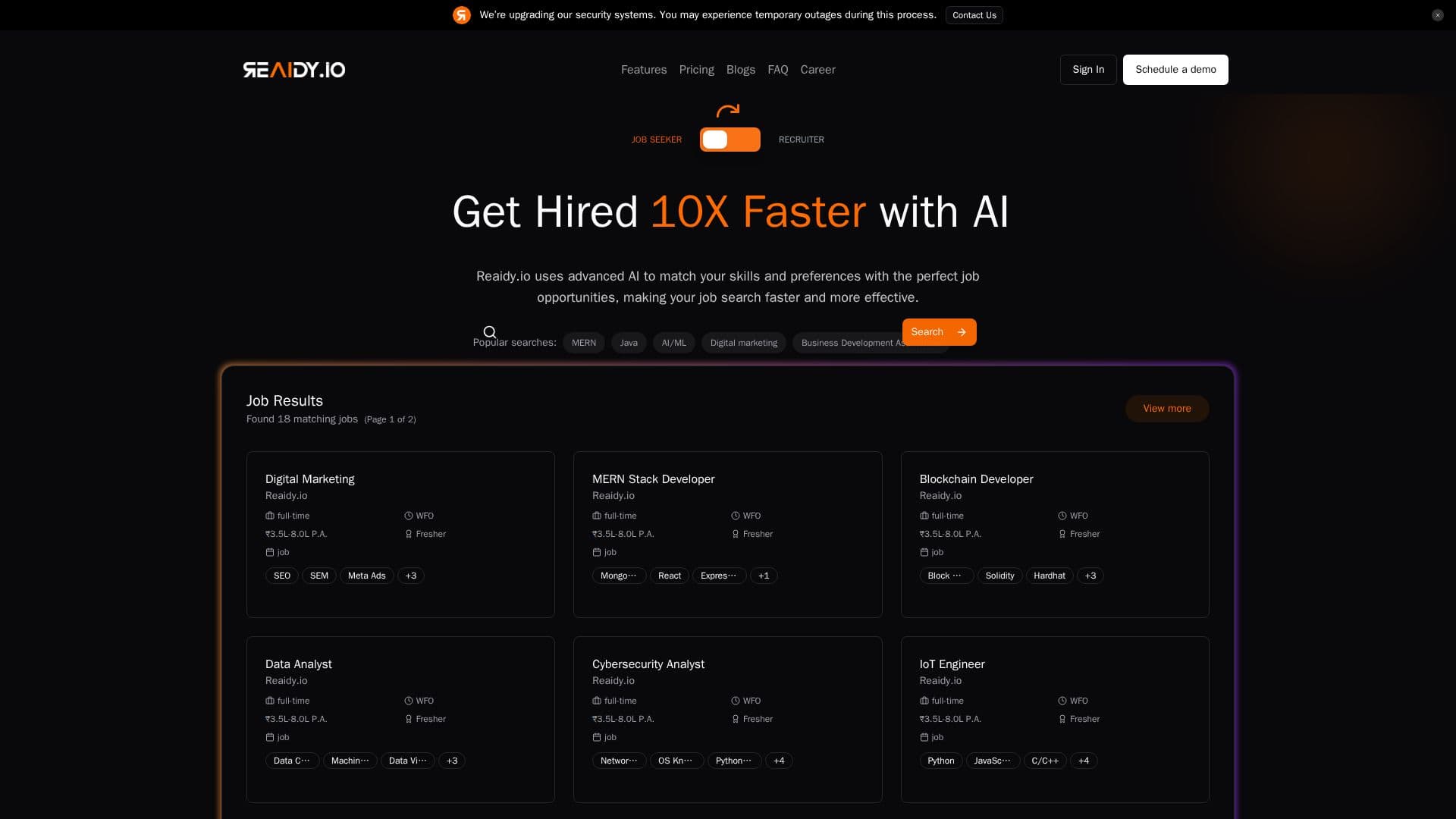
Task: Click calendar icon in MERN Stack Developer card
Action: coord(597,552)
